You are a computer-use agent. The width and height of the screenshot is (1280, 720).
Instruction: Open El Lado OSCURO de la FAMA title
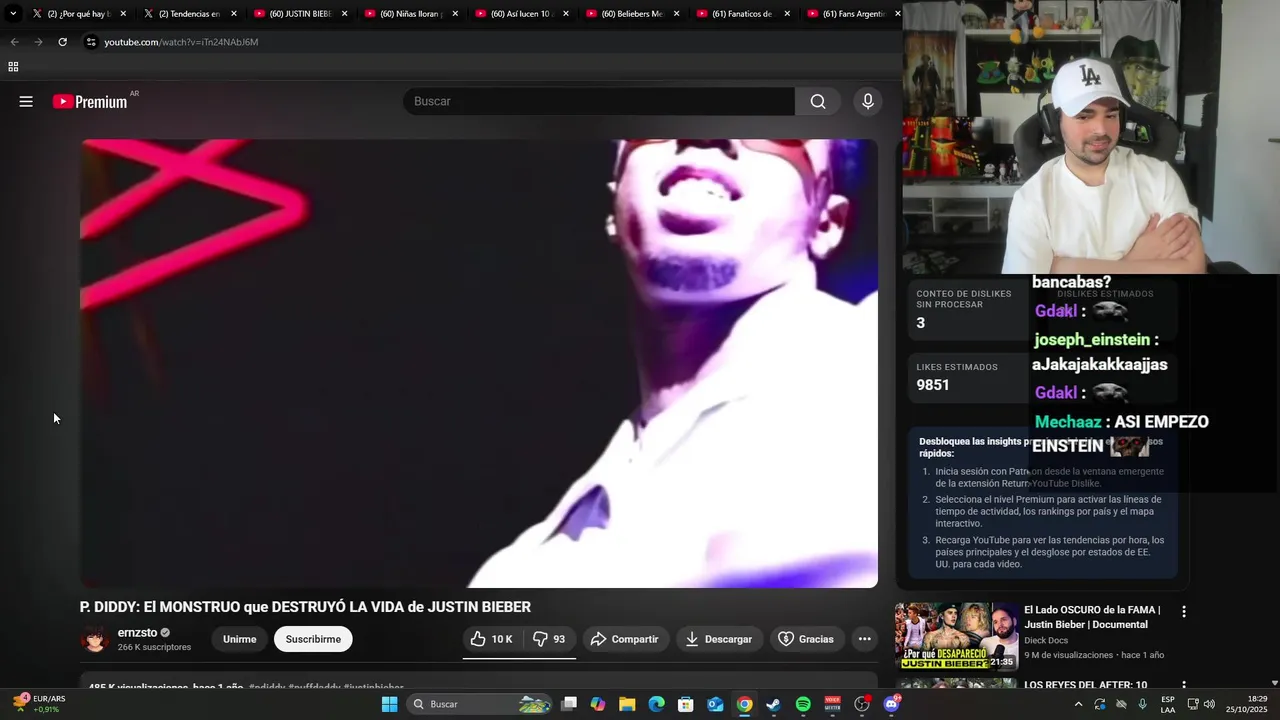click(x=1092, y=617)
